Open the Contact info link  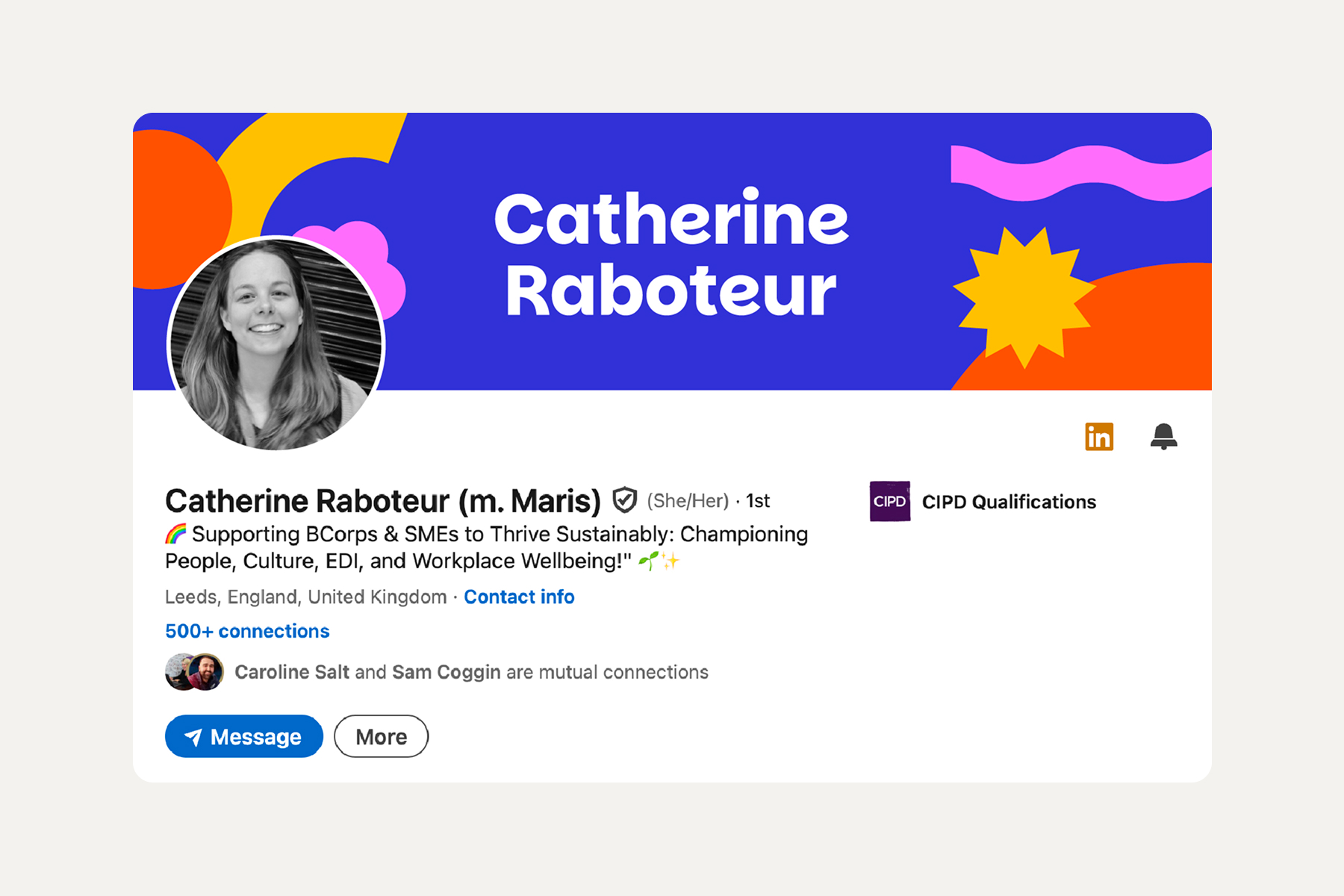[x=519, y=597]
